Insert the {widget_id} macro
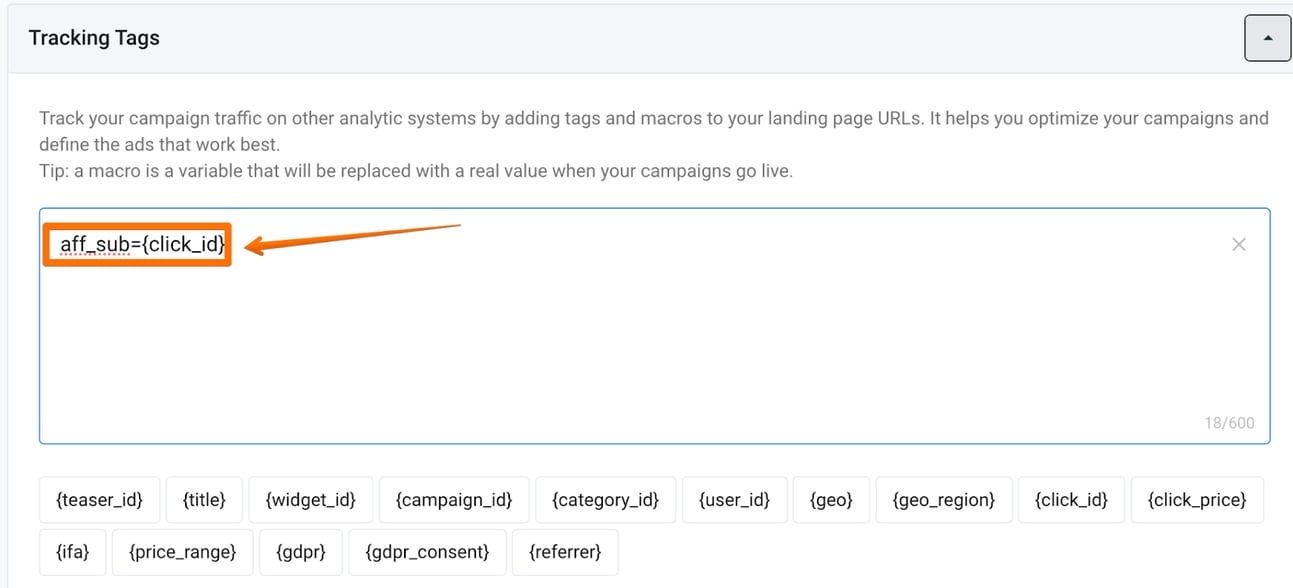Image resolution: width=1293 pixels, height=588 pixels. 311,499
